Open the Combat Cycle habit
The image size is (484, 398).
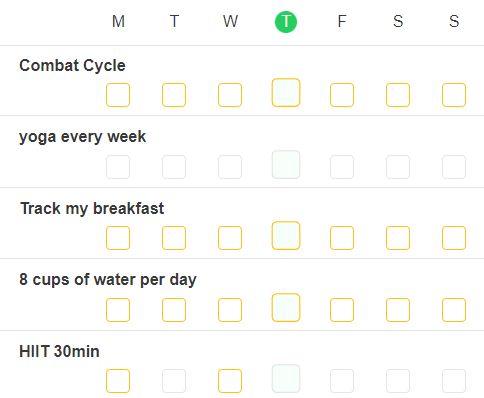pyautogui.click(x=72, y=65)
